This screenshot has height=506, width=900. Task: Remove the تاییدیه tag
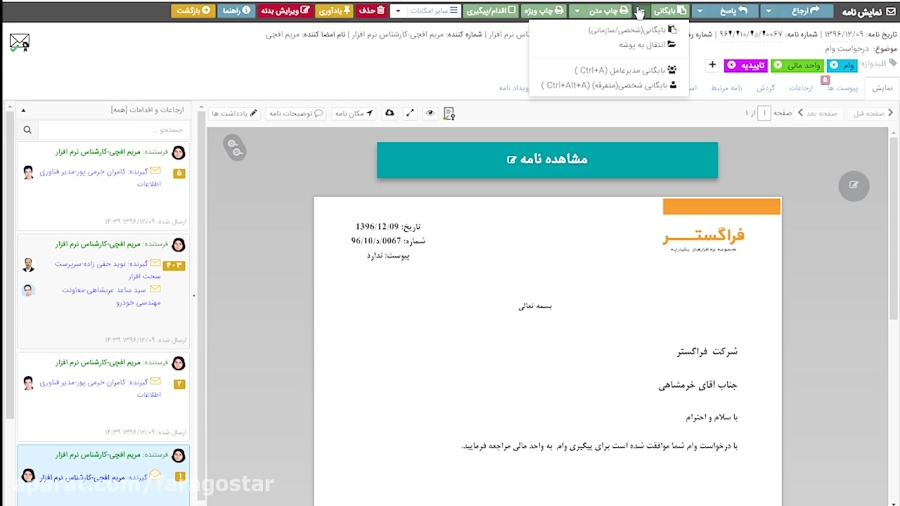point(731,65)
